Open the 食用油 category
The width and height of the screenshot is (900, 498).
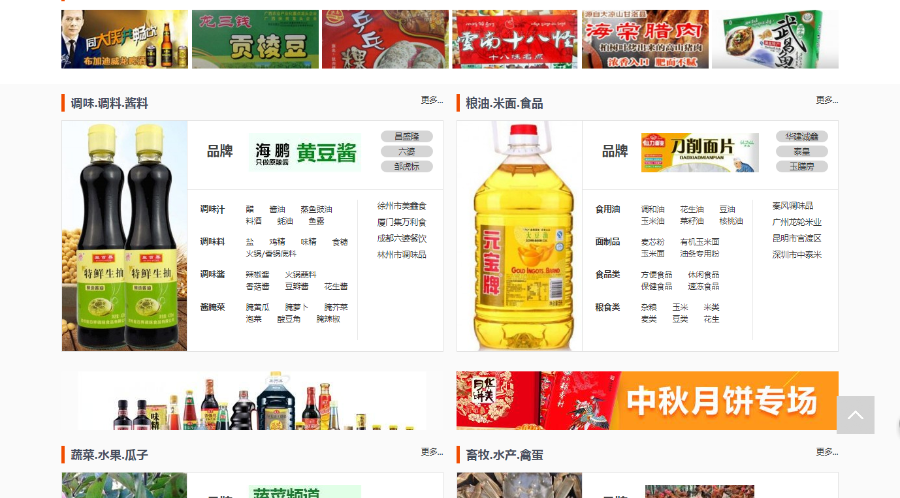click(x=607, y=209)
